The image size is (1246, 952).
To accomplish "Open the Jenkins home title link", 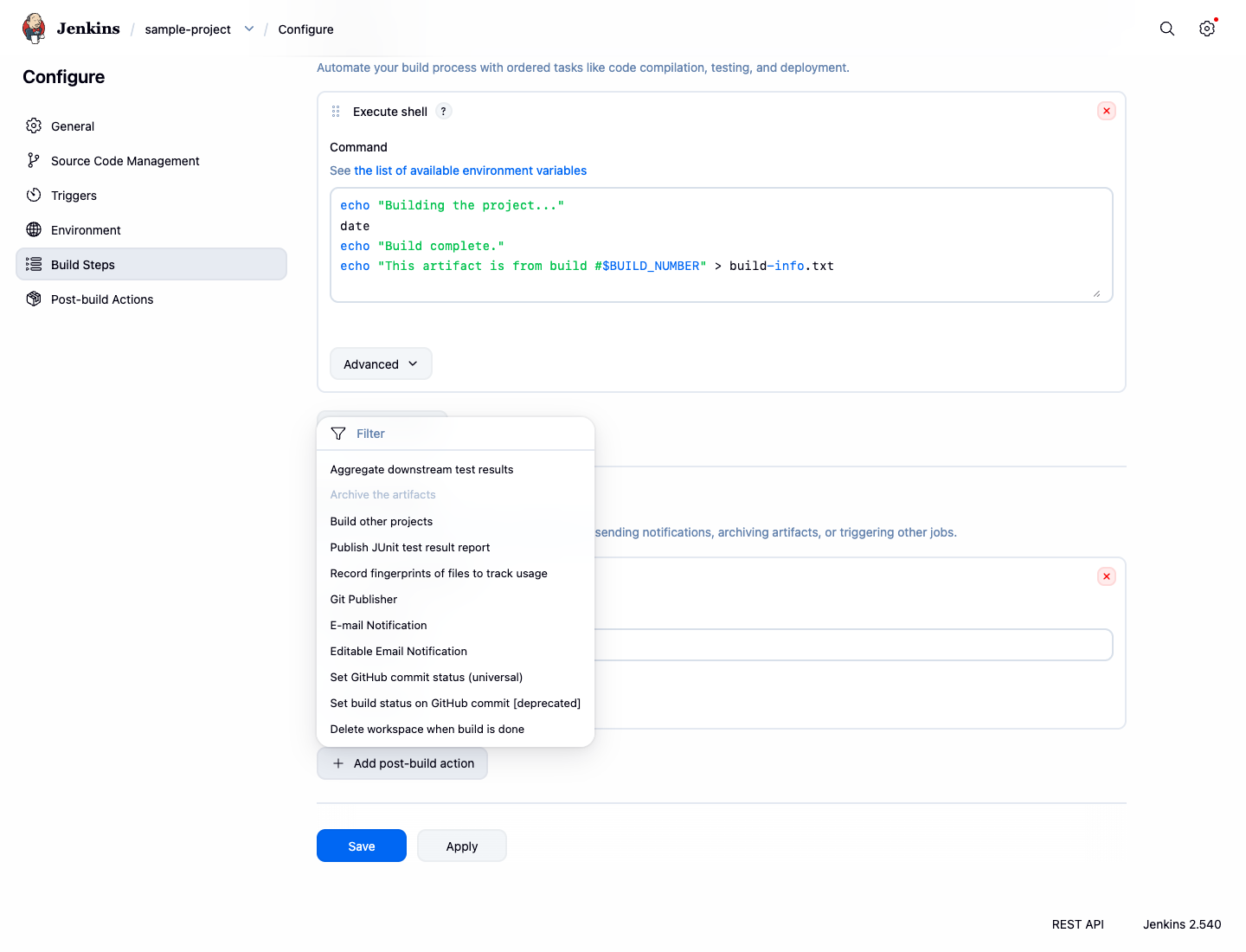I will pyautogui.click(x=88, y=29).
